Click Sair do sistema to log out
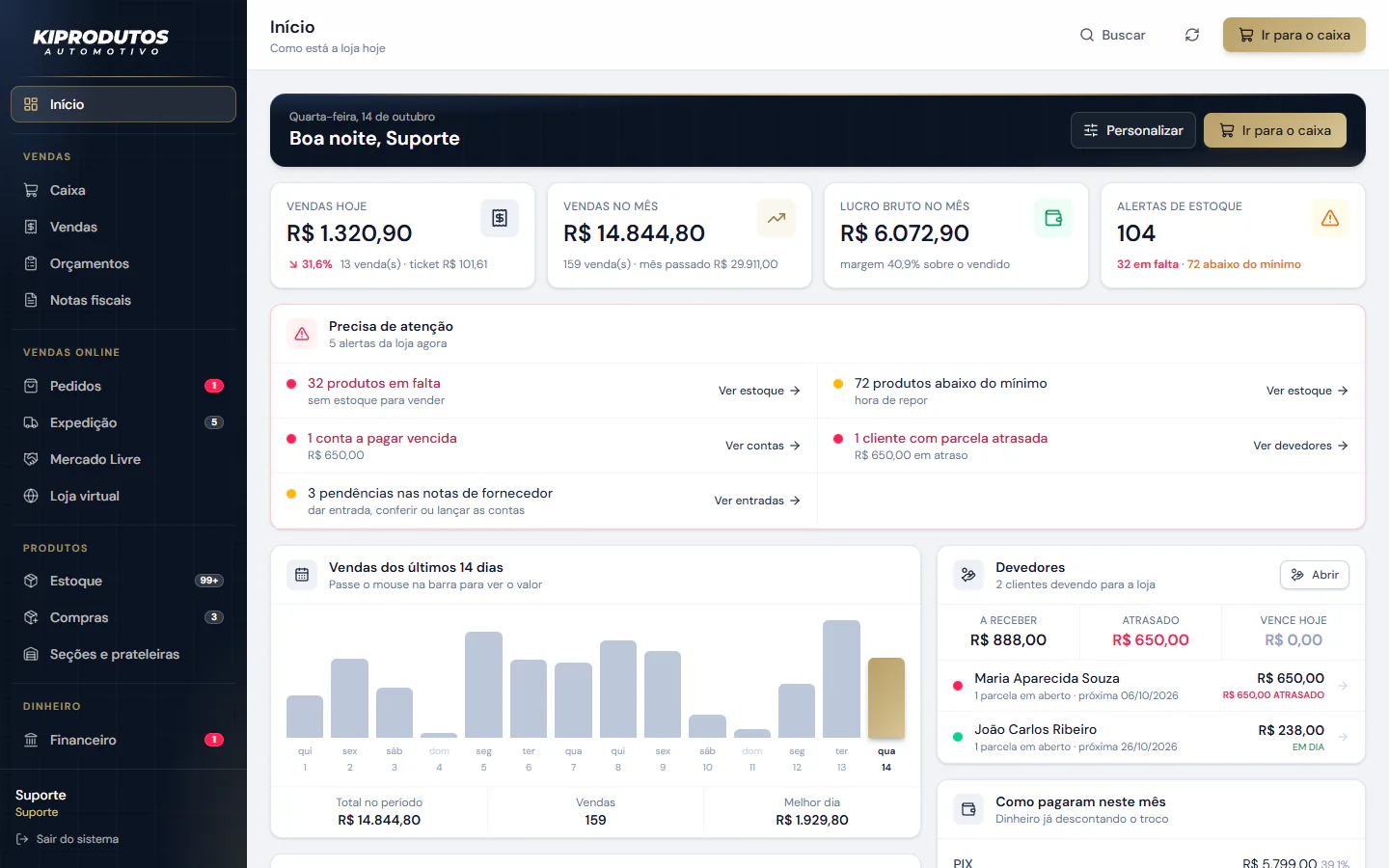 click(68, 839)
